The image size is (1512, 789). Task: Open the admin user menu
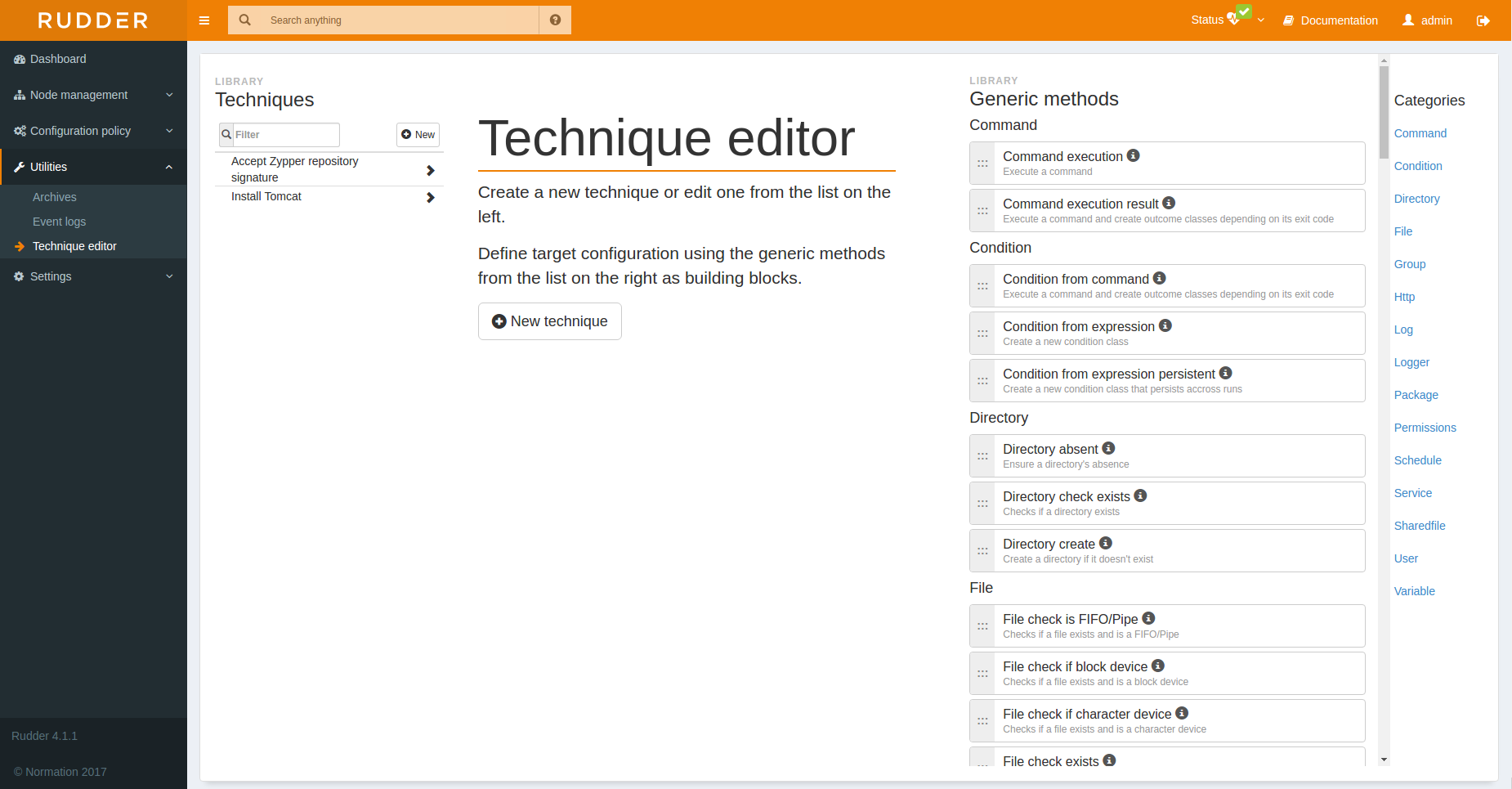pyautogui.click(x=1428, y=20)
